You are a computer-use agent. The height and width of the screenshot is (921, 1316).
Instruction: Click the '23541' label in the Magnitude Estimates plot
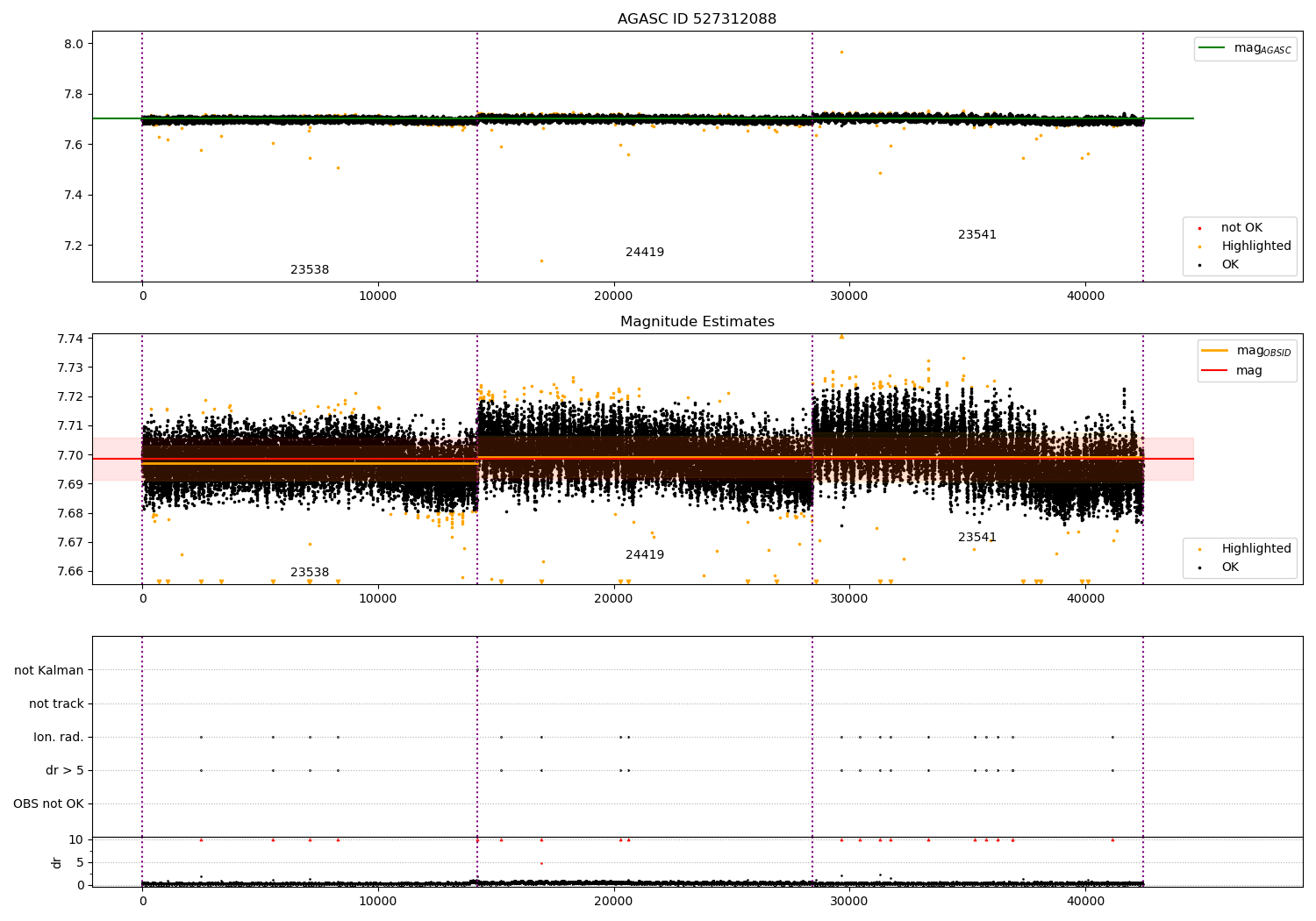pos(977,538)
